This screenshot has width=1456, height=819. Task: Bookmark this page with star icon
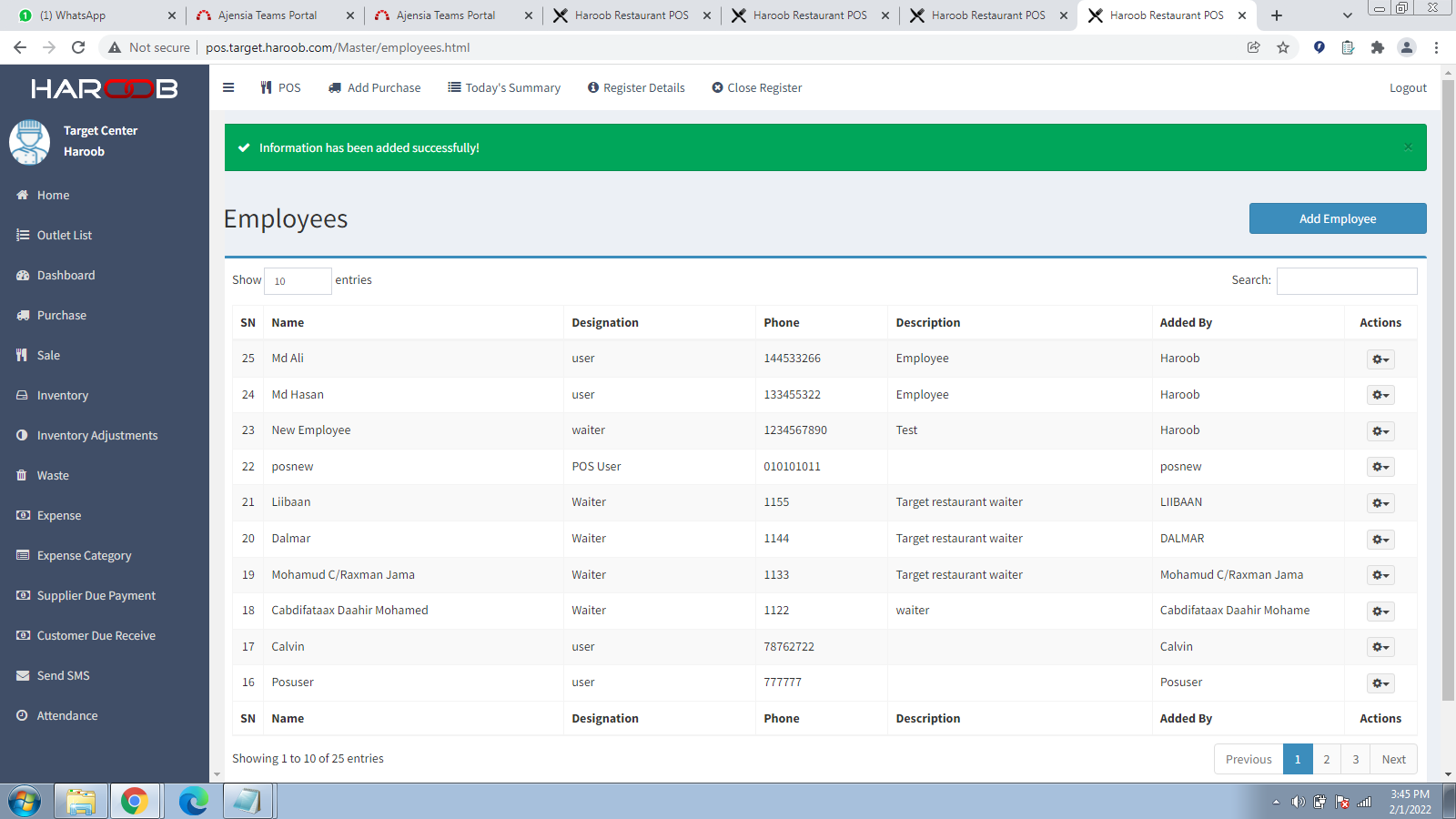1283,47
